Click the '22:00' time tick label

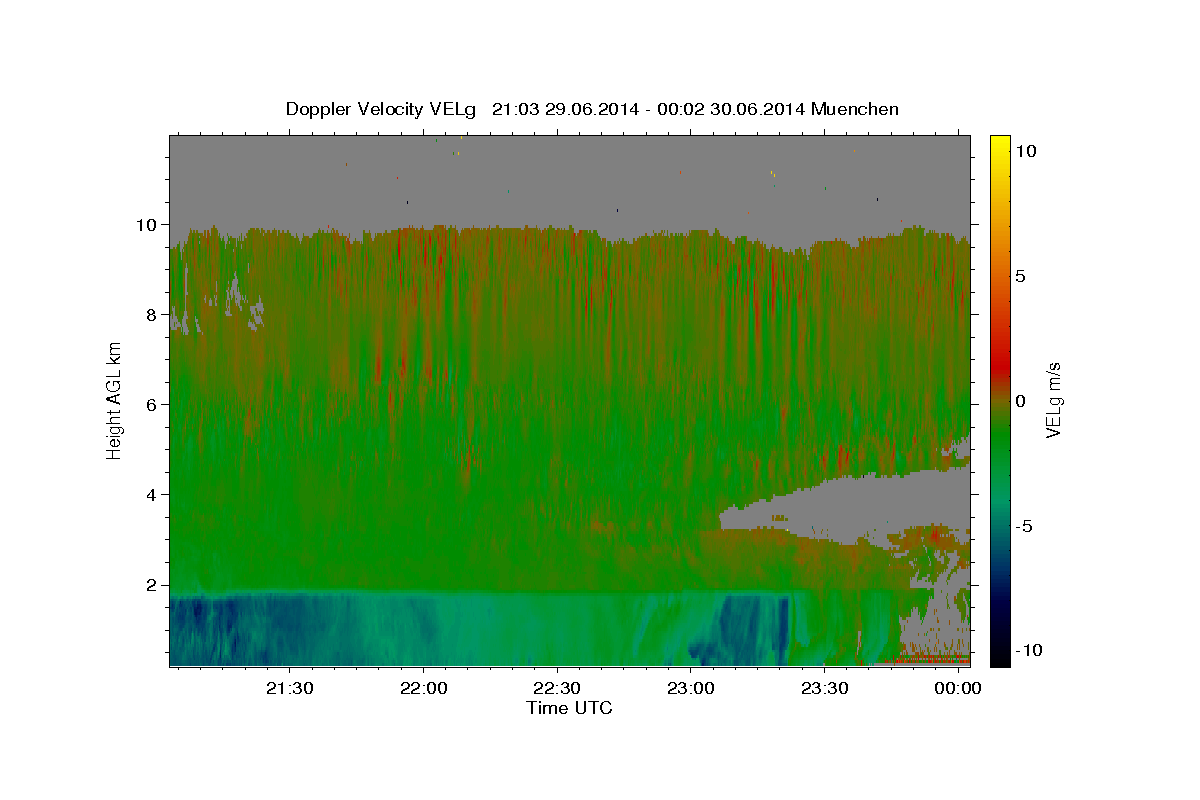(x=423, y=690)
